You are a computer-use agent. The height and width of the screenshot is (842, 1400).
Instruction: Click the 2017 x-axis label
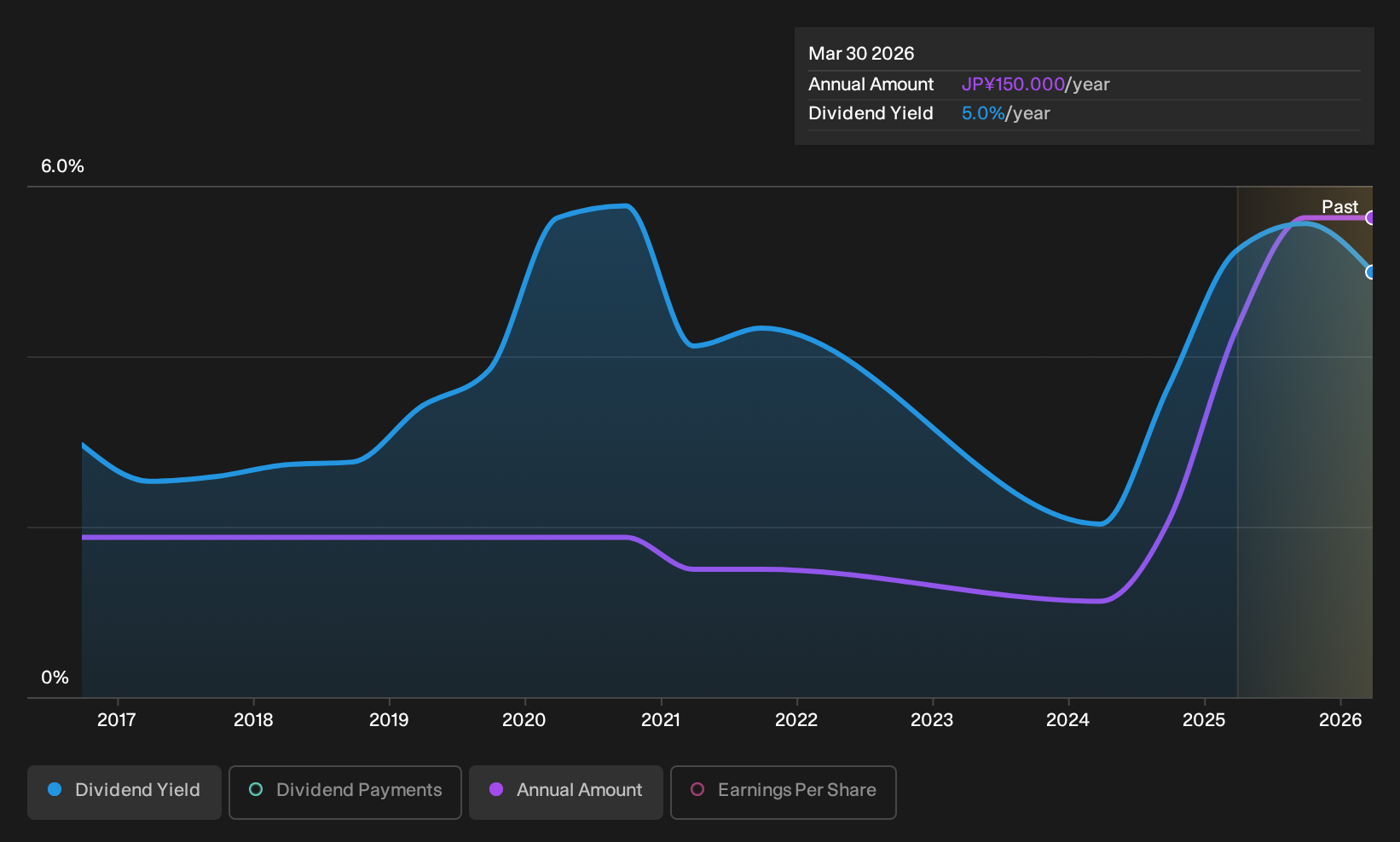pyautogui.click(x=117, y=720)
